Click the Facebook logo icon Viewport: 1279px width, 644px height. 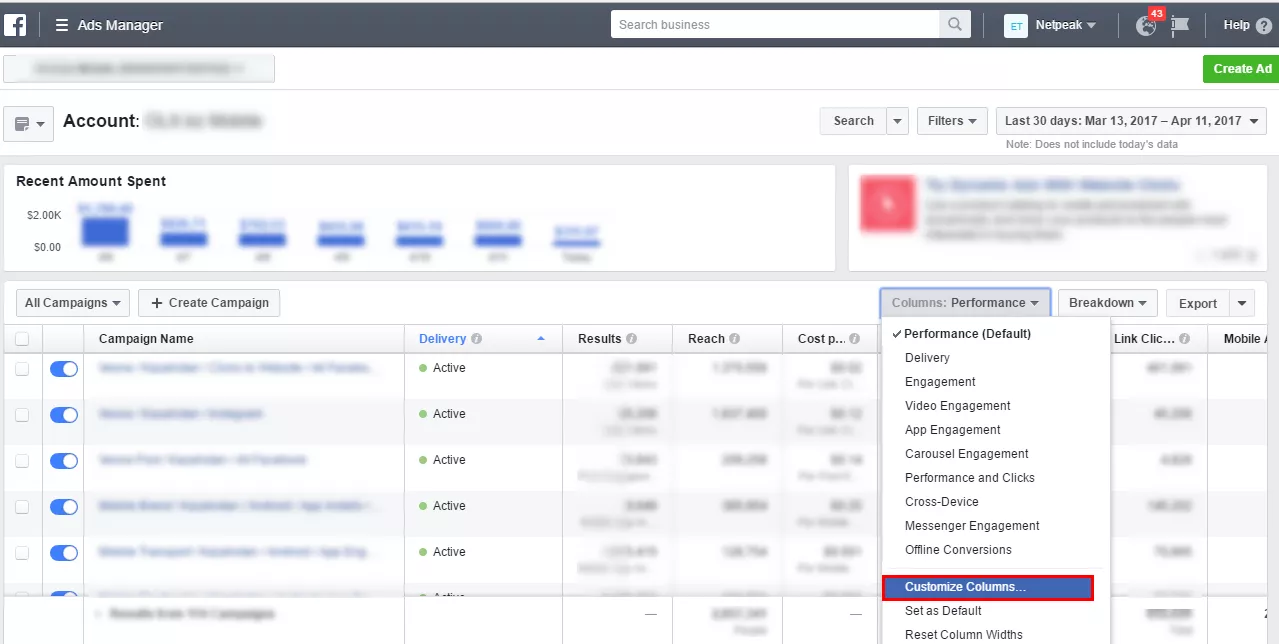pos(16,25)
